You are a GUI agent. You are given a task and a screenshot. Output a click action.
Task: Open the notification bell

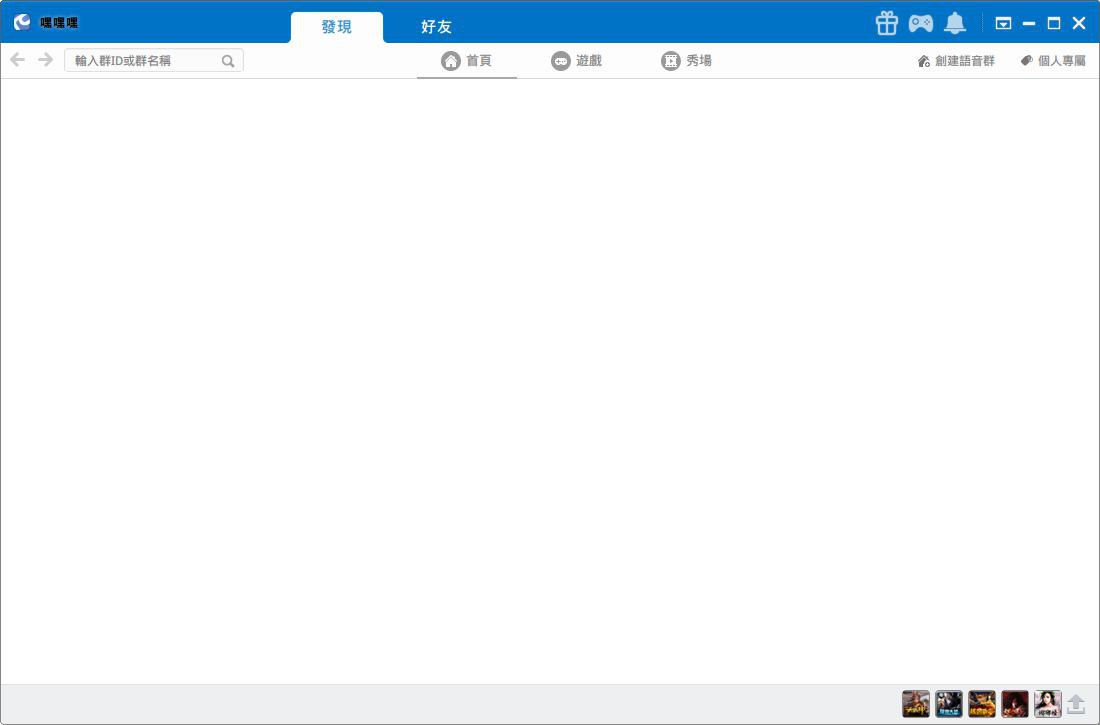pyautogui.click(x=955, y=23)
